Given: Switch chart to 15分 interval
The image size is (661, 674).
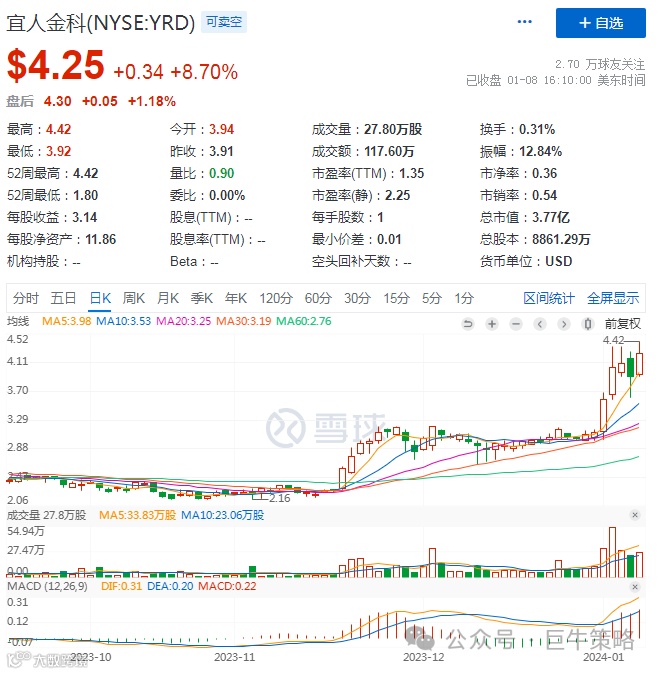Looking at the screenshot, I should [x=396, y=298].
